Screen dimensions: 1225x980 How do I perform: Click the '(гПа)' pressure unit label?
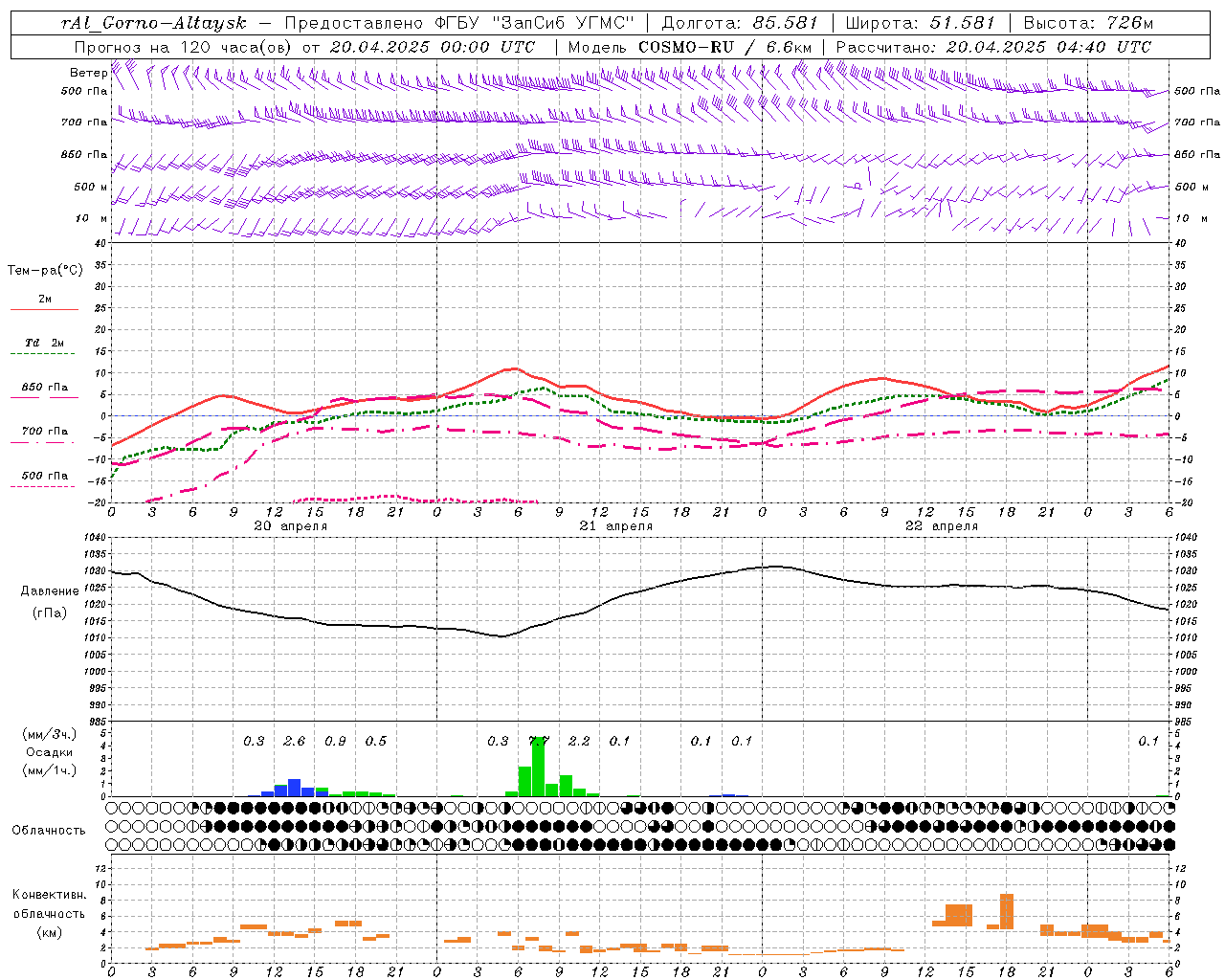tap(50, 612)
